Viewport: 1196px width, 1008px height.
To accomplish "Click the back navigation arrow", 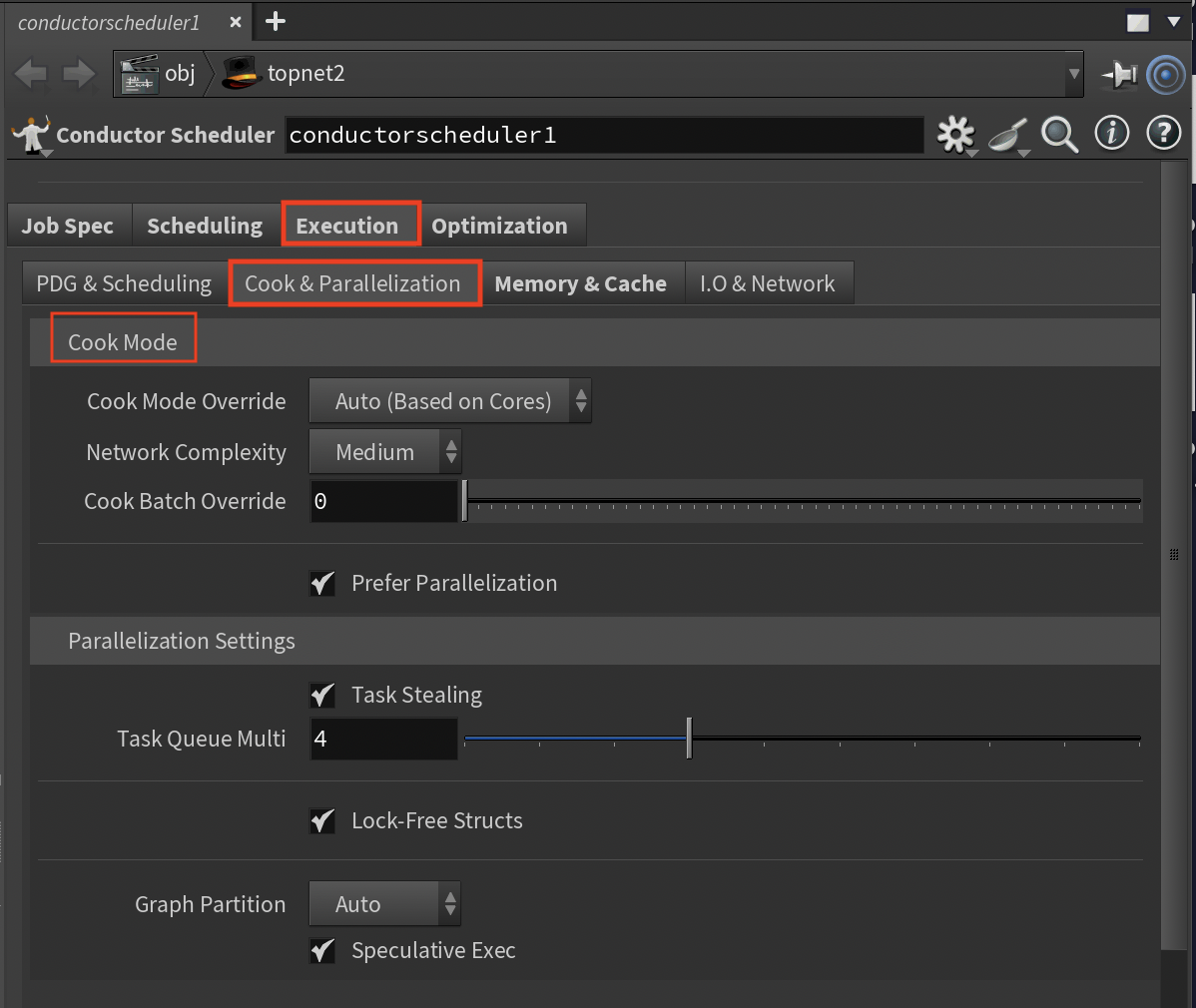I will [x=31, y=74].
